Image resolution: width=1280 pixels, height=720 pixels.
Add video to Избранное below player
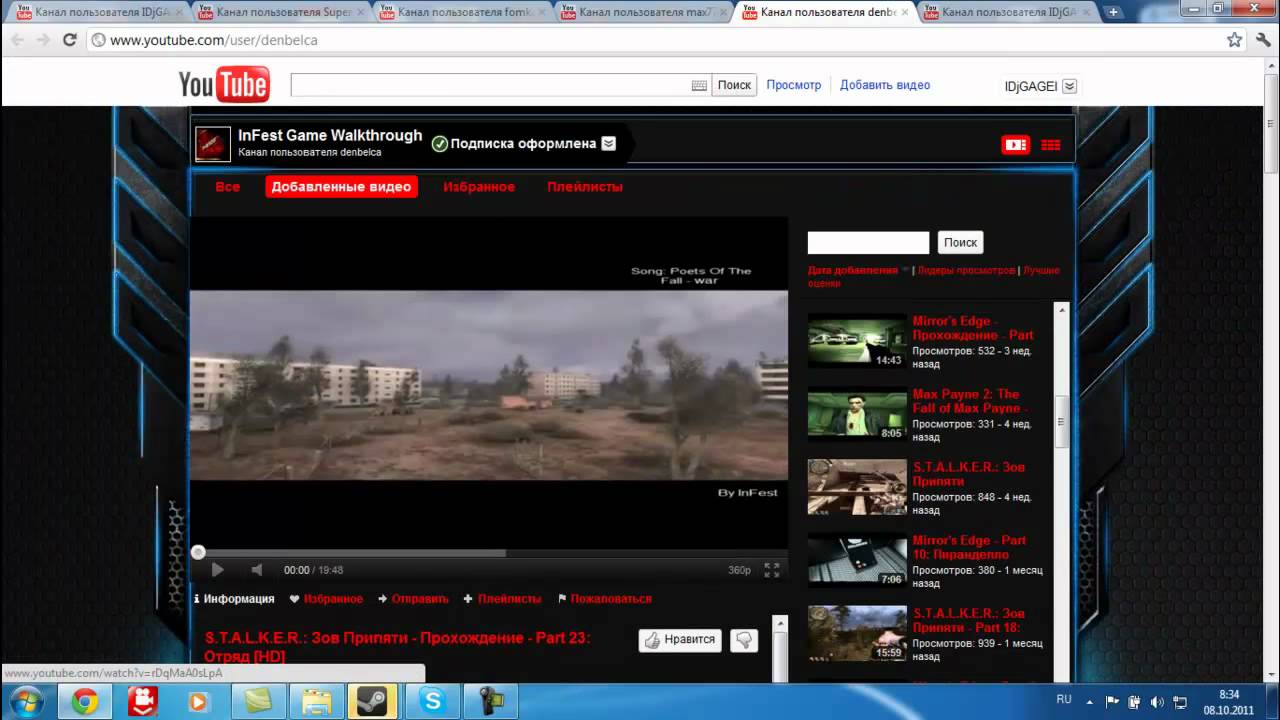tap(326, 599)
